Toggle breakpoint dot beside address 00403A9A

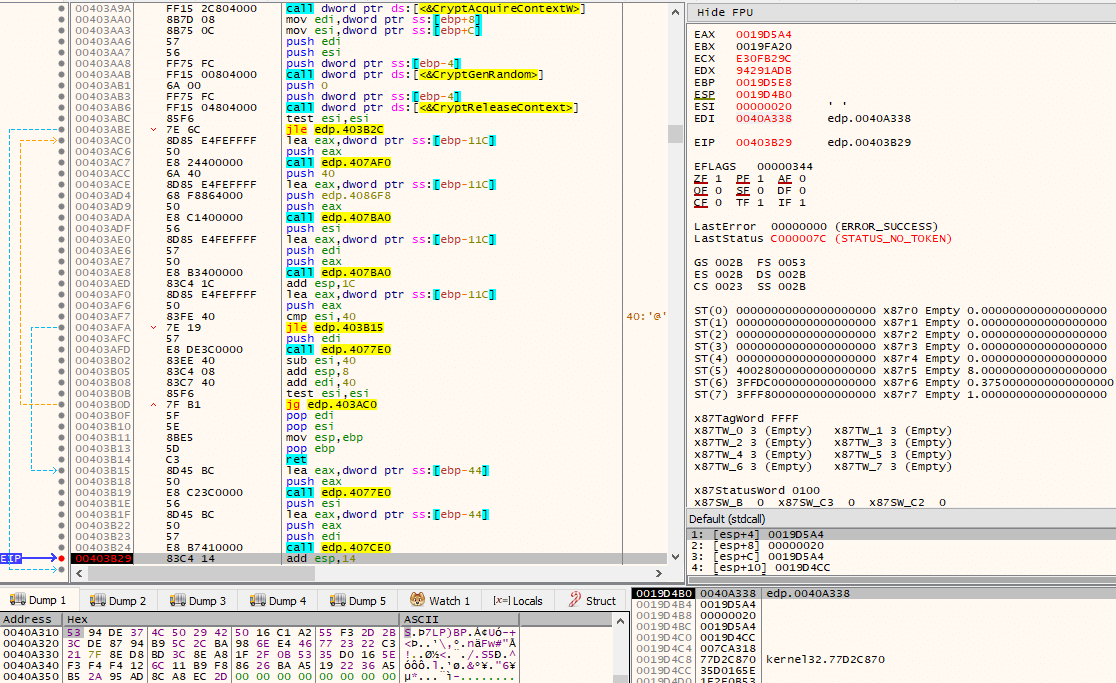(61, 9)
